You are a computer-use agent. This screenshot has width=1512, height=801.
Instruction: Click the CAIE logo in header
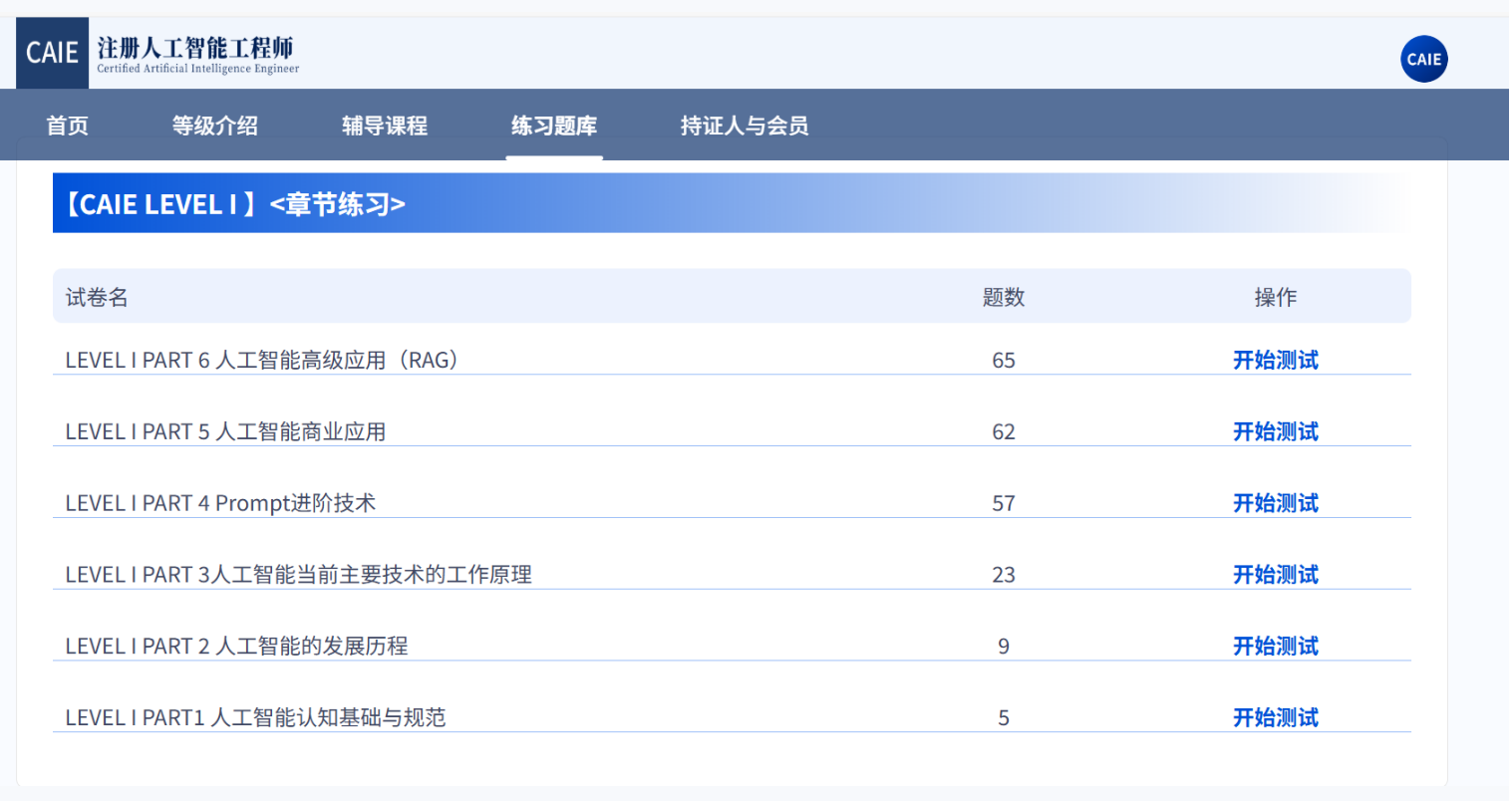[x=52, y=53]
